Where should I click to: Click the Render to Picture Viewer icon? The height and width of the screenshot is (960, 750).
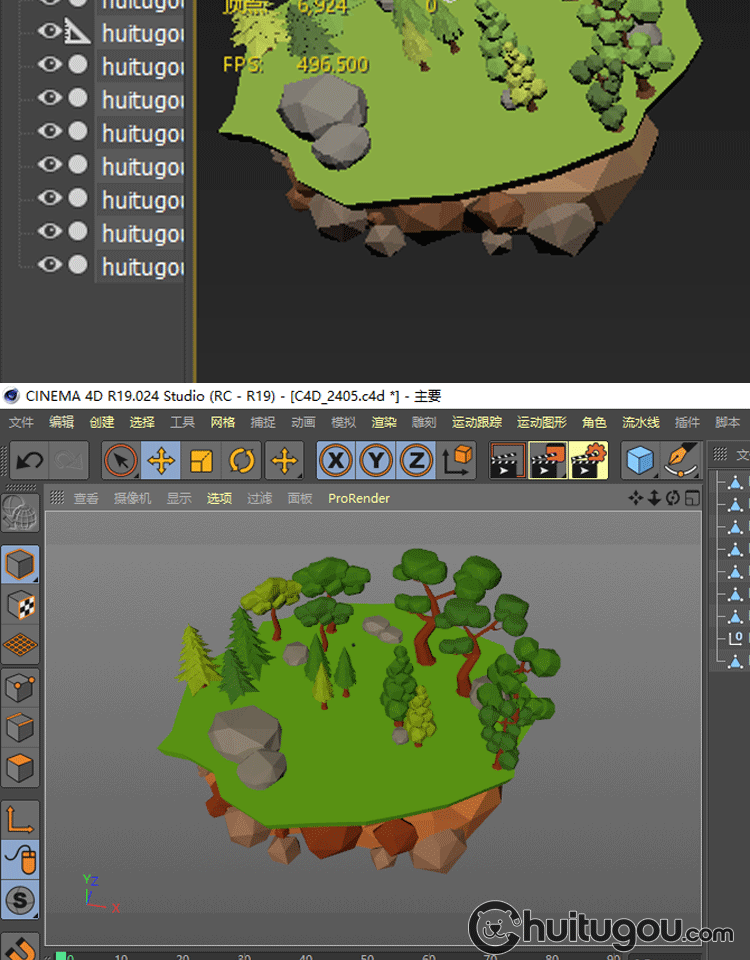[x=548, y=461]
